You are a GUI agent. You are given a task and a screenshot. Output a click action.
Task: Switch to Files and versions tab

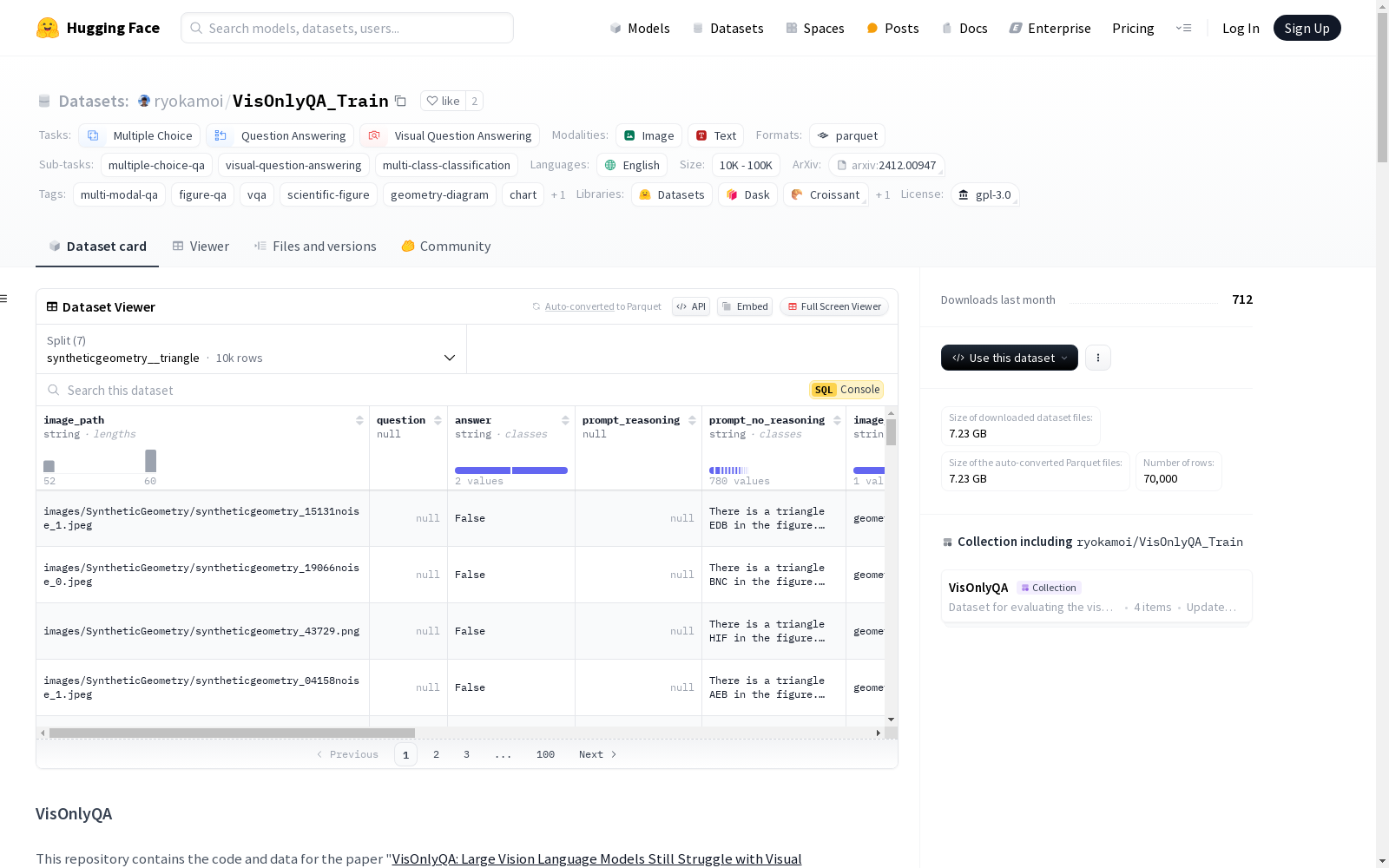(x=315, y=247)
